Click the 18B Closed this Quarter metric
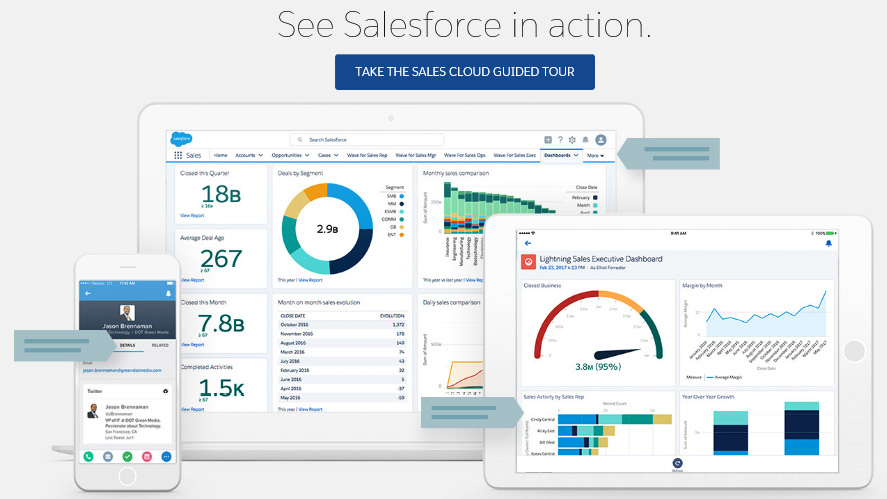The height and width of the screenshot is (499, 887). click(221, 194)
